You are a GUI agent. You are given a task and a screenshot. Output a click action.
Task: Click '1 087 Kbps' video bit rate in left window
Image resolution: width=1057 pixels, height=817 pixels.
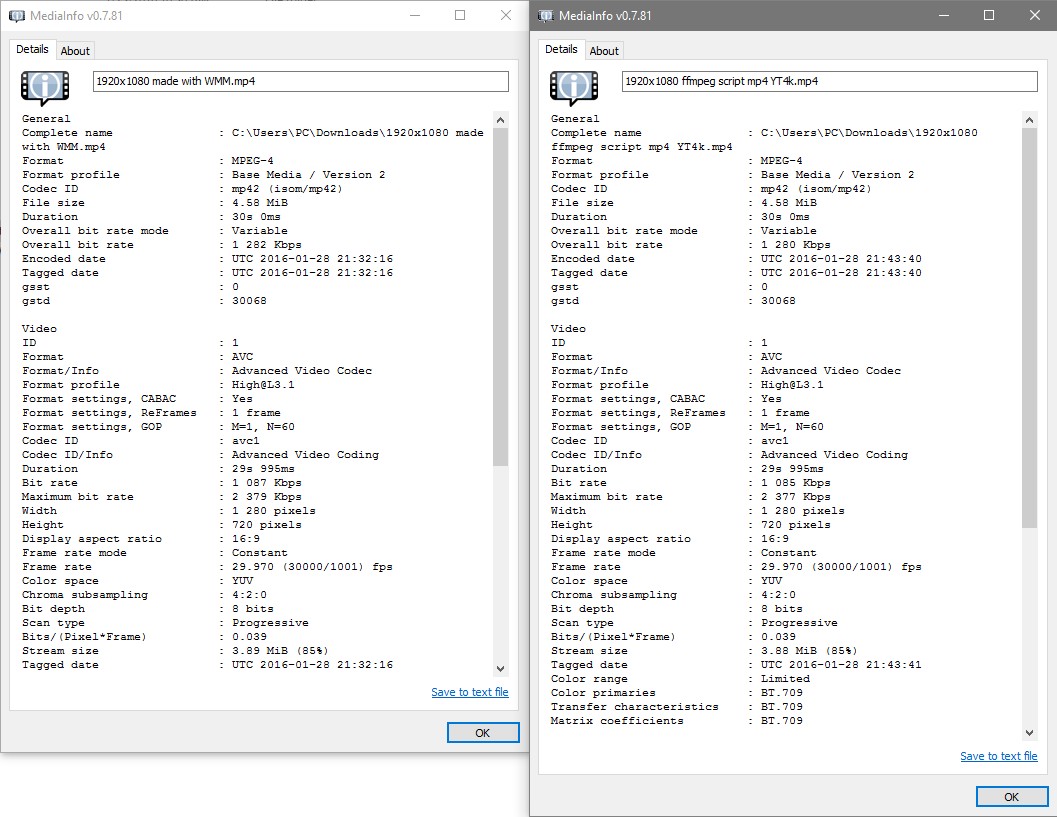click(266, 483)
